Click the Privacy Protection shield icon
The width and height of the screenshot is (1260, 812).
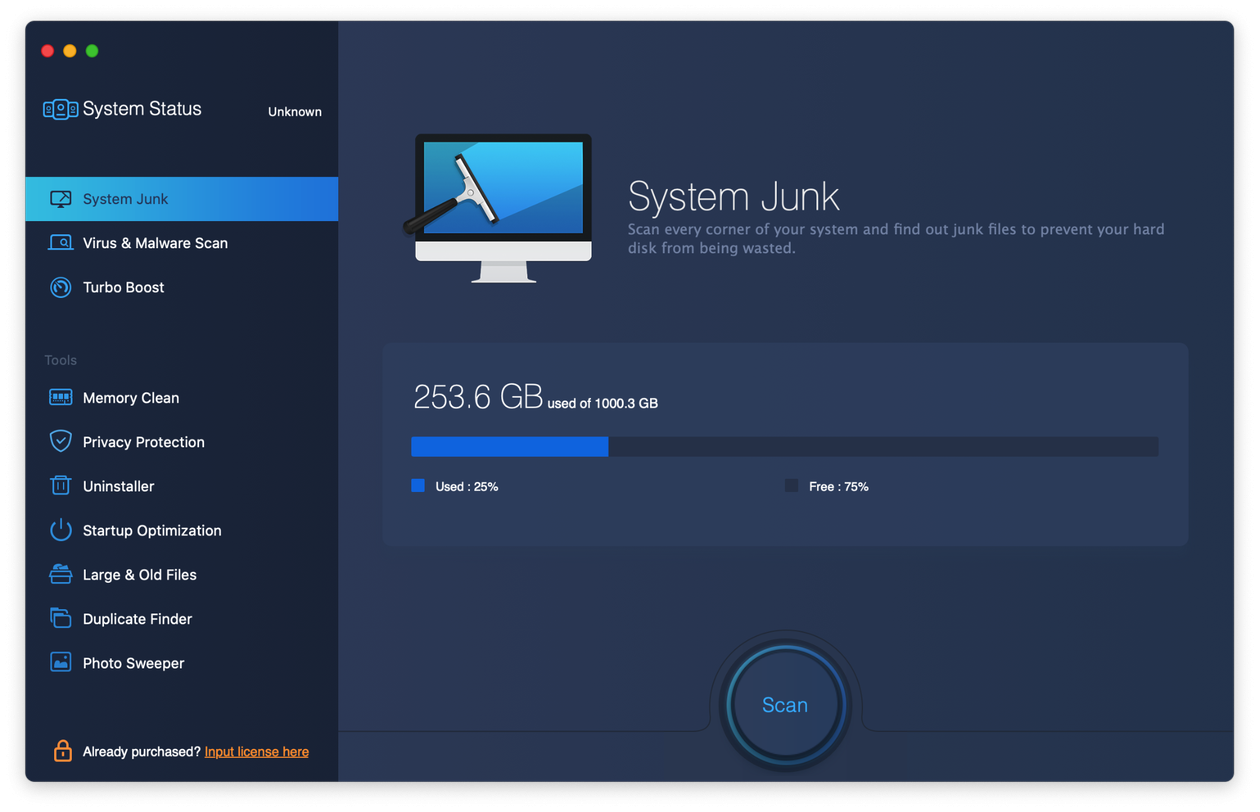coord(61,442)
